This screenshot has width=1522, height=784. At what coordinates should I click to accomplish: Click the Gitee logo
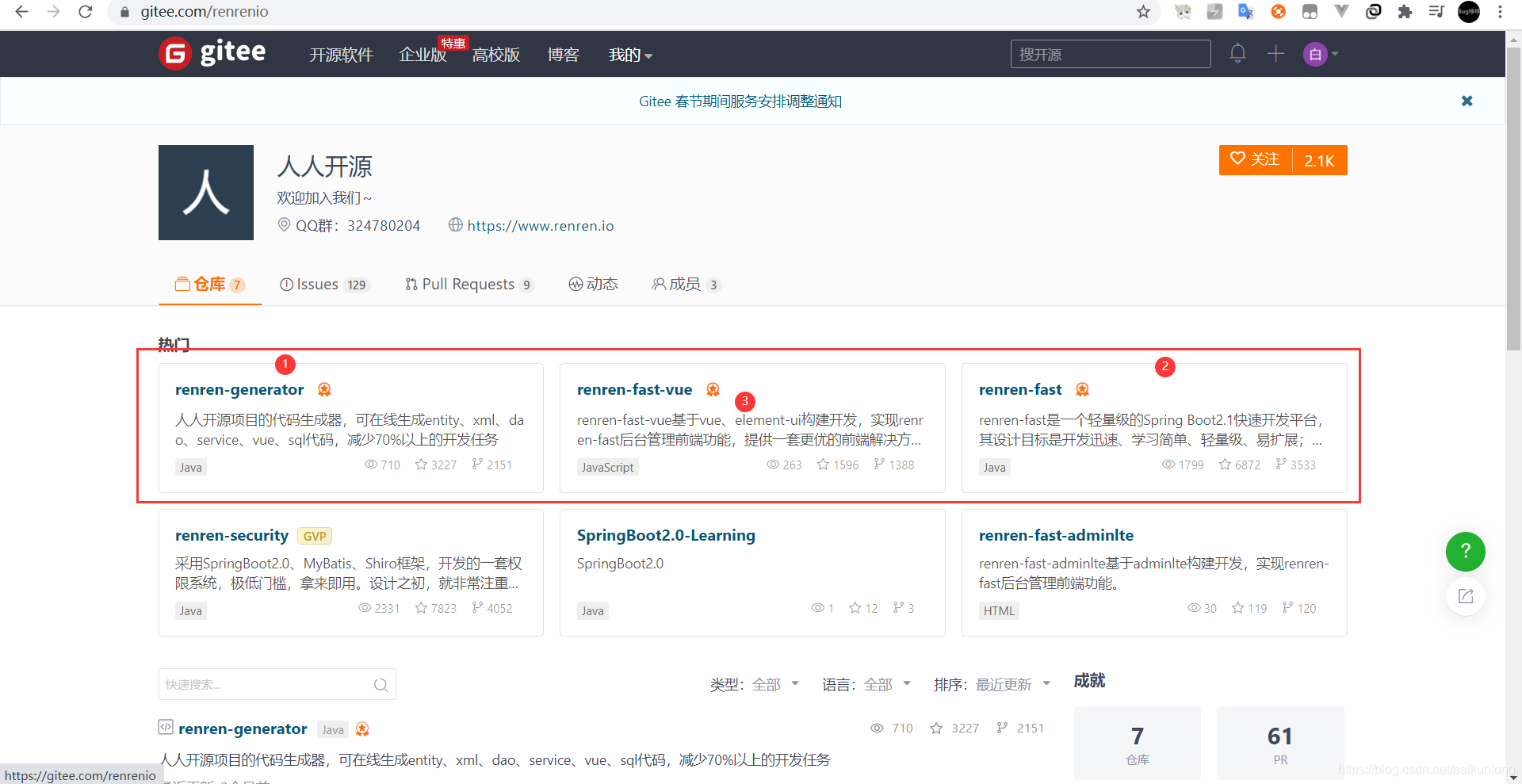tap(212, 53)
